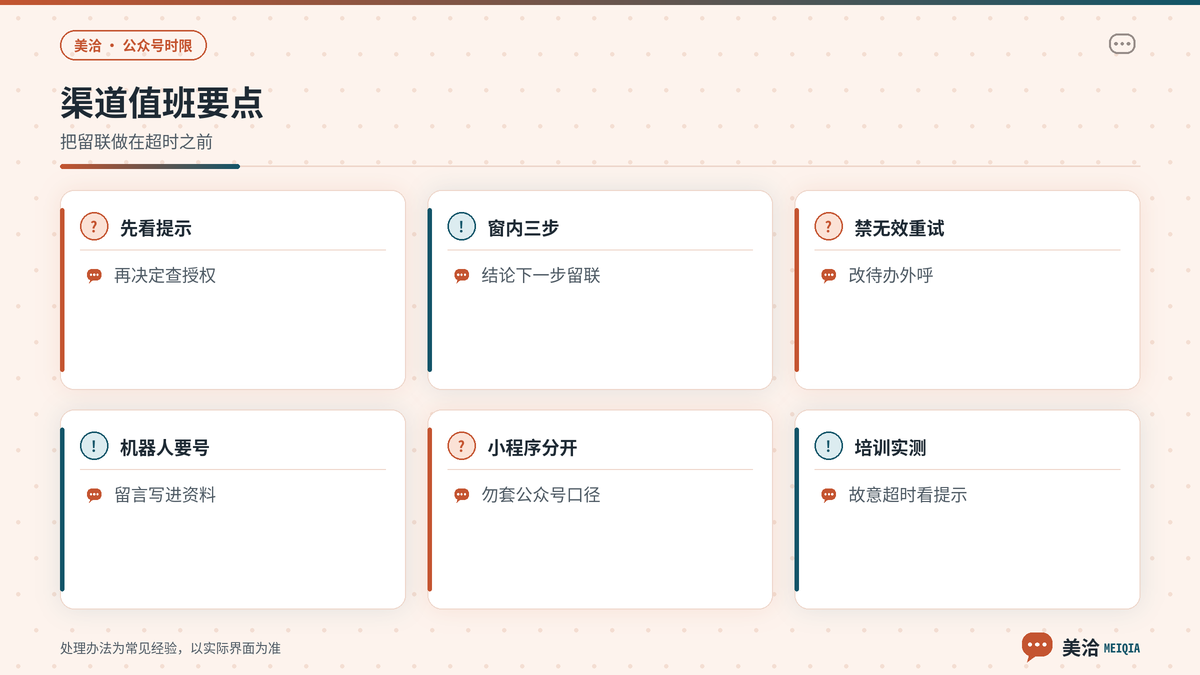Viewport: 1200px width, 675px height.
Task: Click the speech bubble bullet before 故意超时看提示
Action: 828,495
